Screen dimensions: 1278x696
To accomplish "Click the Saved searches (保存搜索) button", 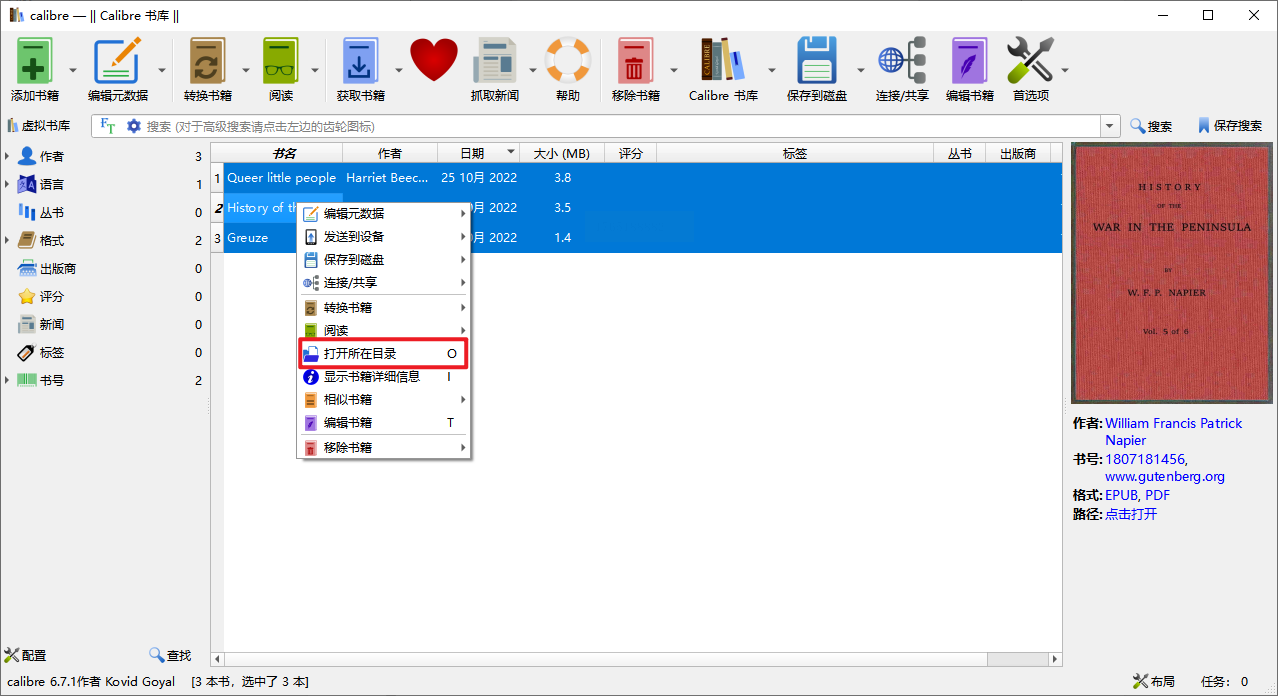I will (1230, 126).
